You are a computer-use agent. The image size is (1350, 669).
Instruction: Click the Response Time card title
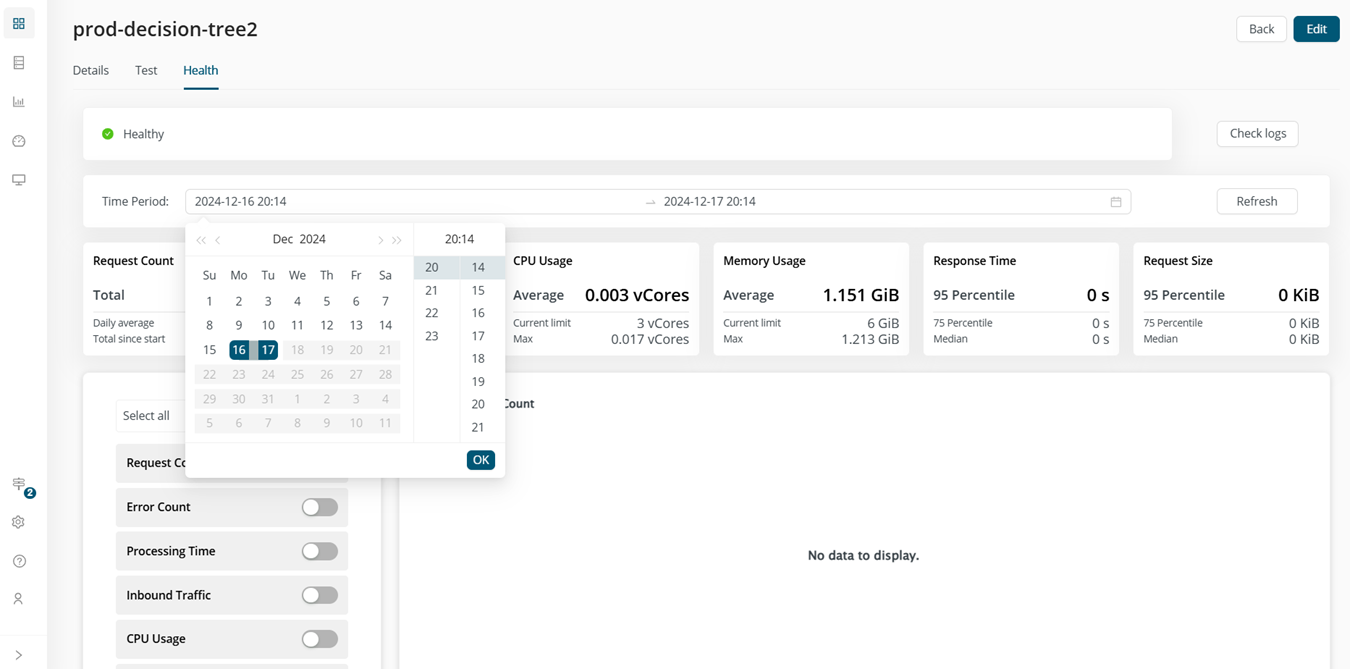(x=974, y=261)
